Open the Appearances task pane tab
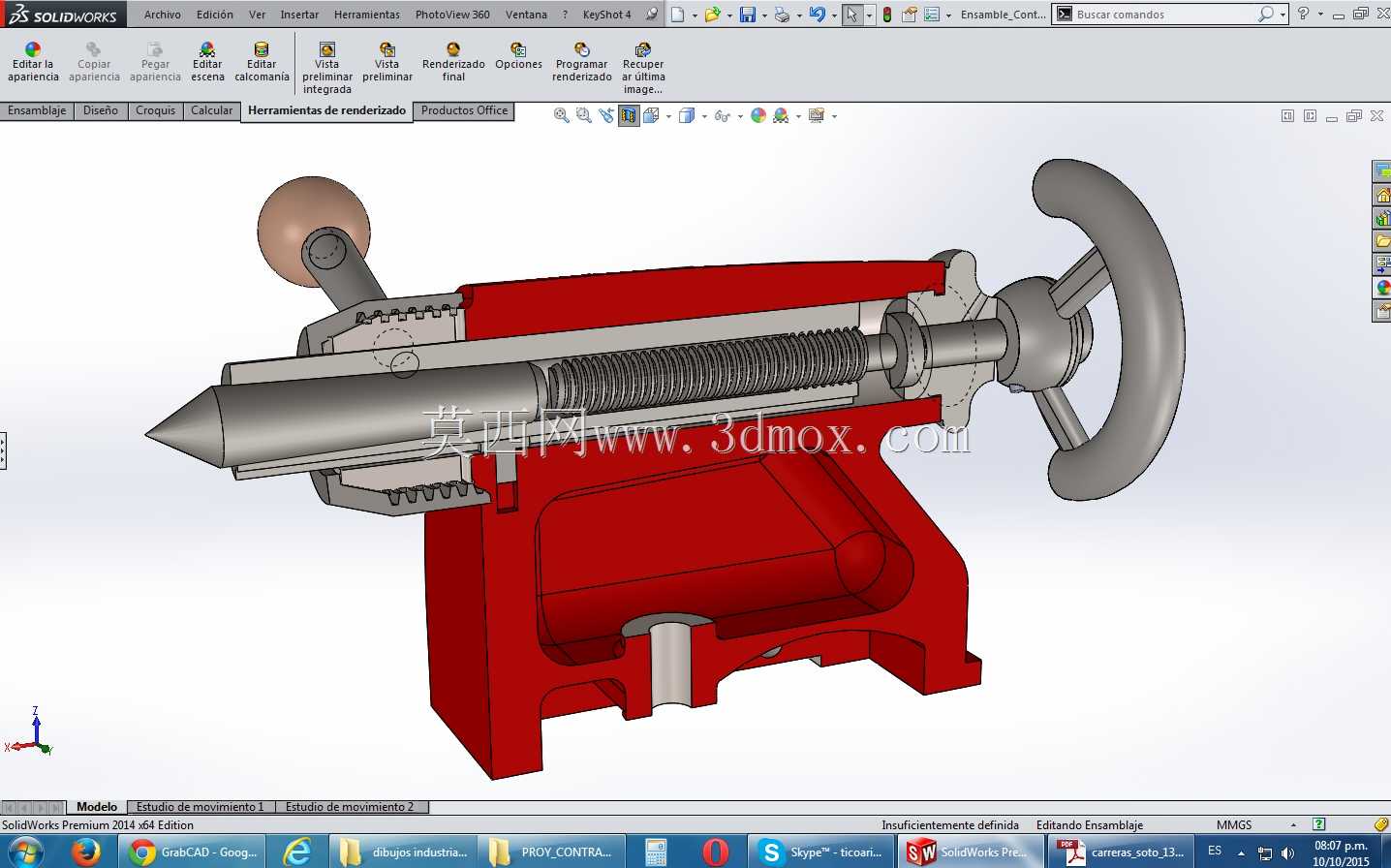 pos(1382,288)
